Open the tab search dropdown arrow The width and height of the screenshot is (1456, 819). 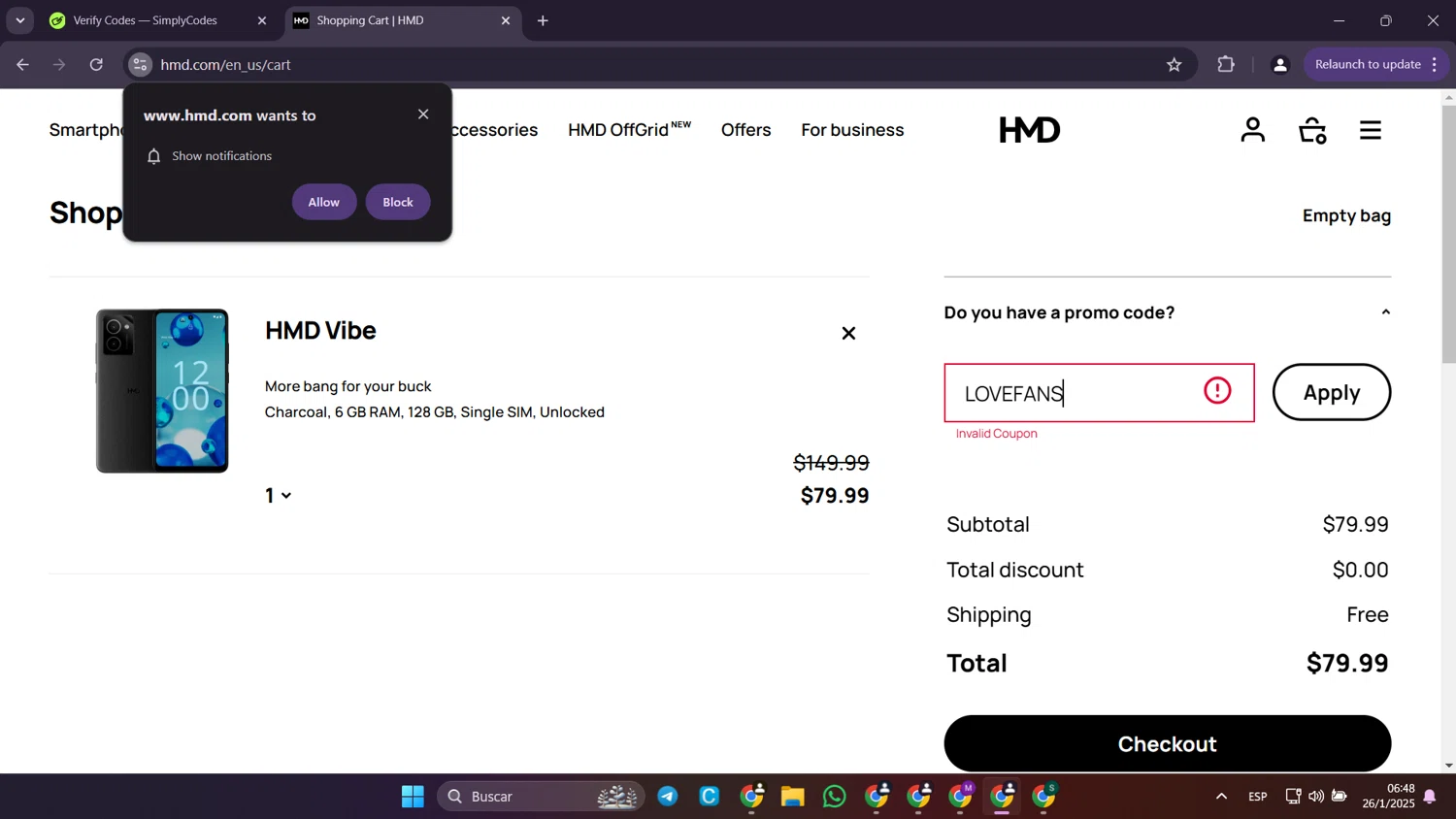[x=19, y=20]
